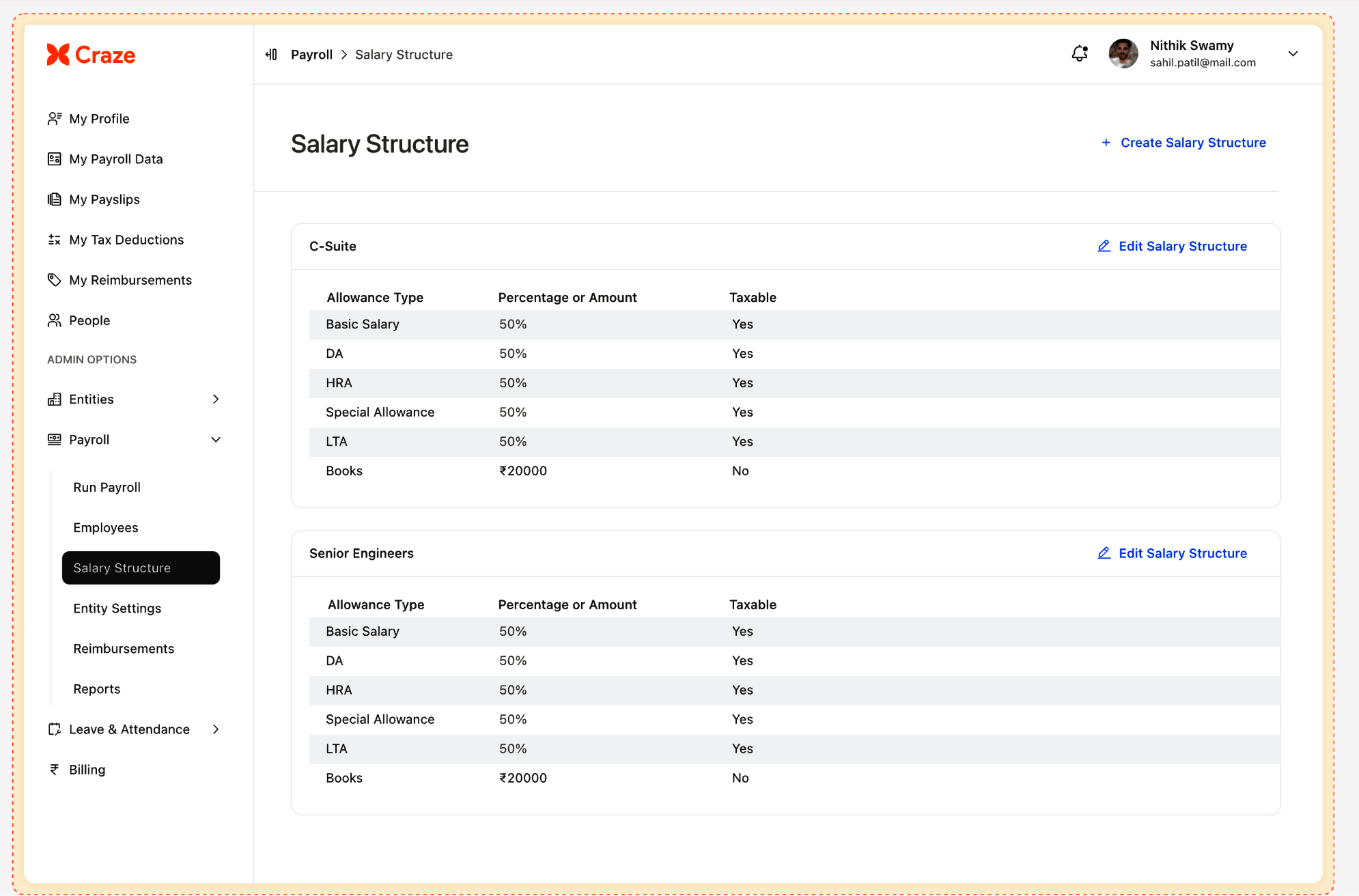Screen dimensions: 1359x896
Task: Click the edit pencil beside C-Suite structure
Action: pos(1104,246)
